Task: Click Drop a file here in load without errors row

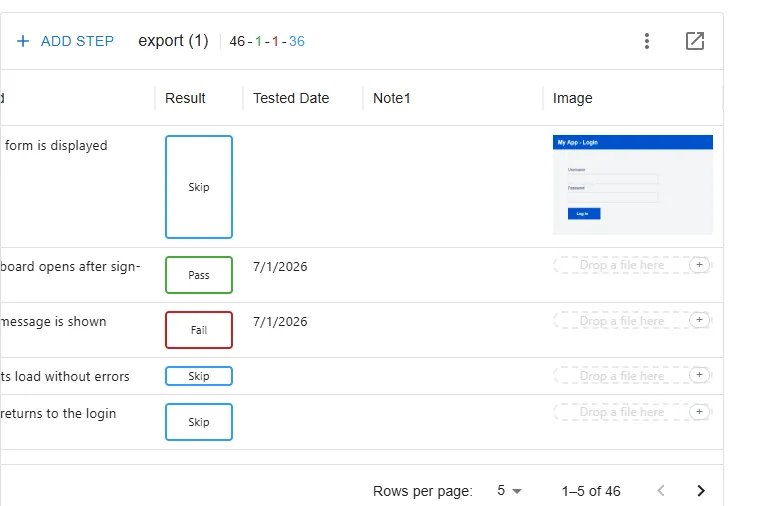Action: pyautogui.click(x=622, y=376)
